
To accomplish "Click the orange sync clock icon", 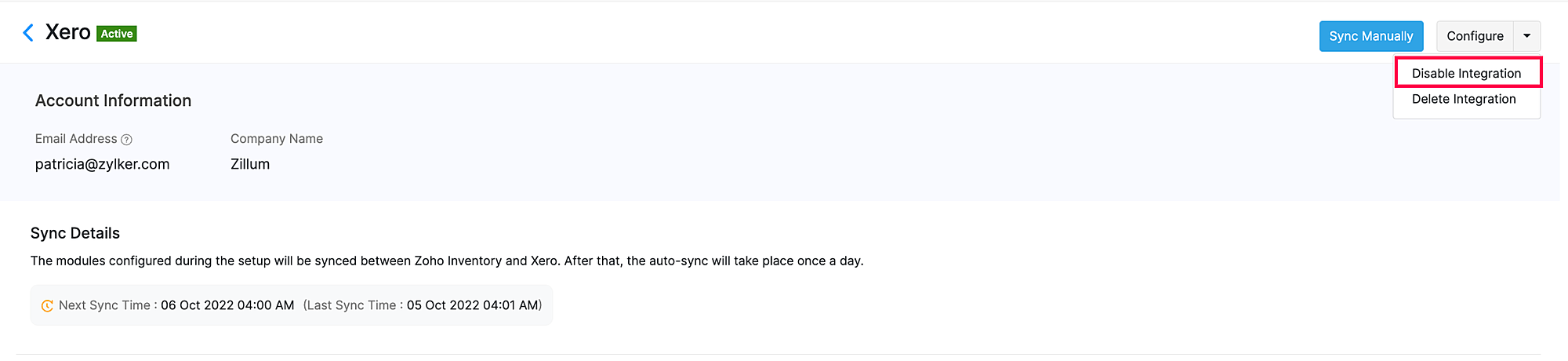I will point(47,306).
